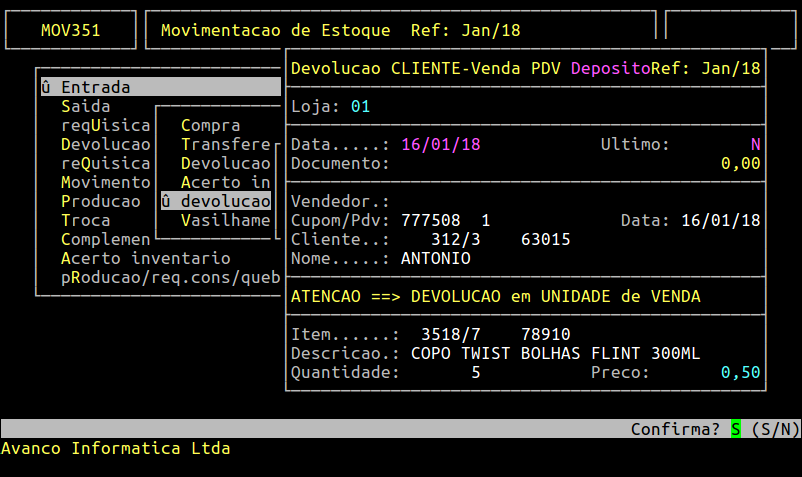This screenshot has width=802, height=477.
Task: Click the Quantidade value 5
Action: [x=476, y=372]
